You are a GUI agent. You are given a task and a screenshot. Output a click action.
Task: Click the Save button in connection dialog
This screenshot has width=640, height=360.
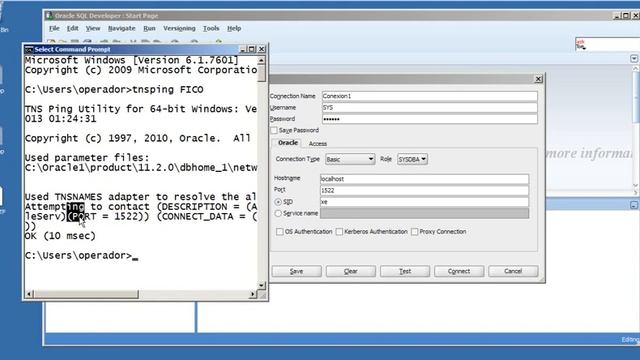click(296, 271)
